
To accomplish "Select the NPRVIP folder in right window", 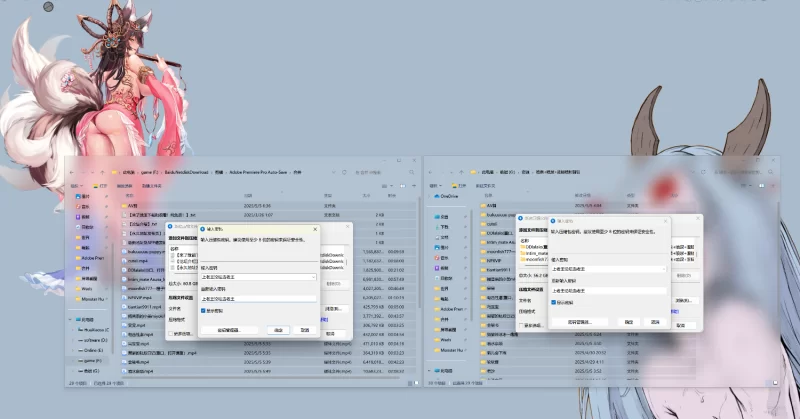I will pos(490,261).
